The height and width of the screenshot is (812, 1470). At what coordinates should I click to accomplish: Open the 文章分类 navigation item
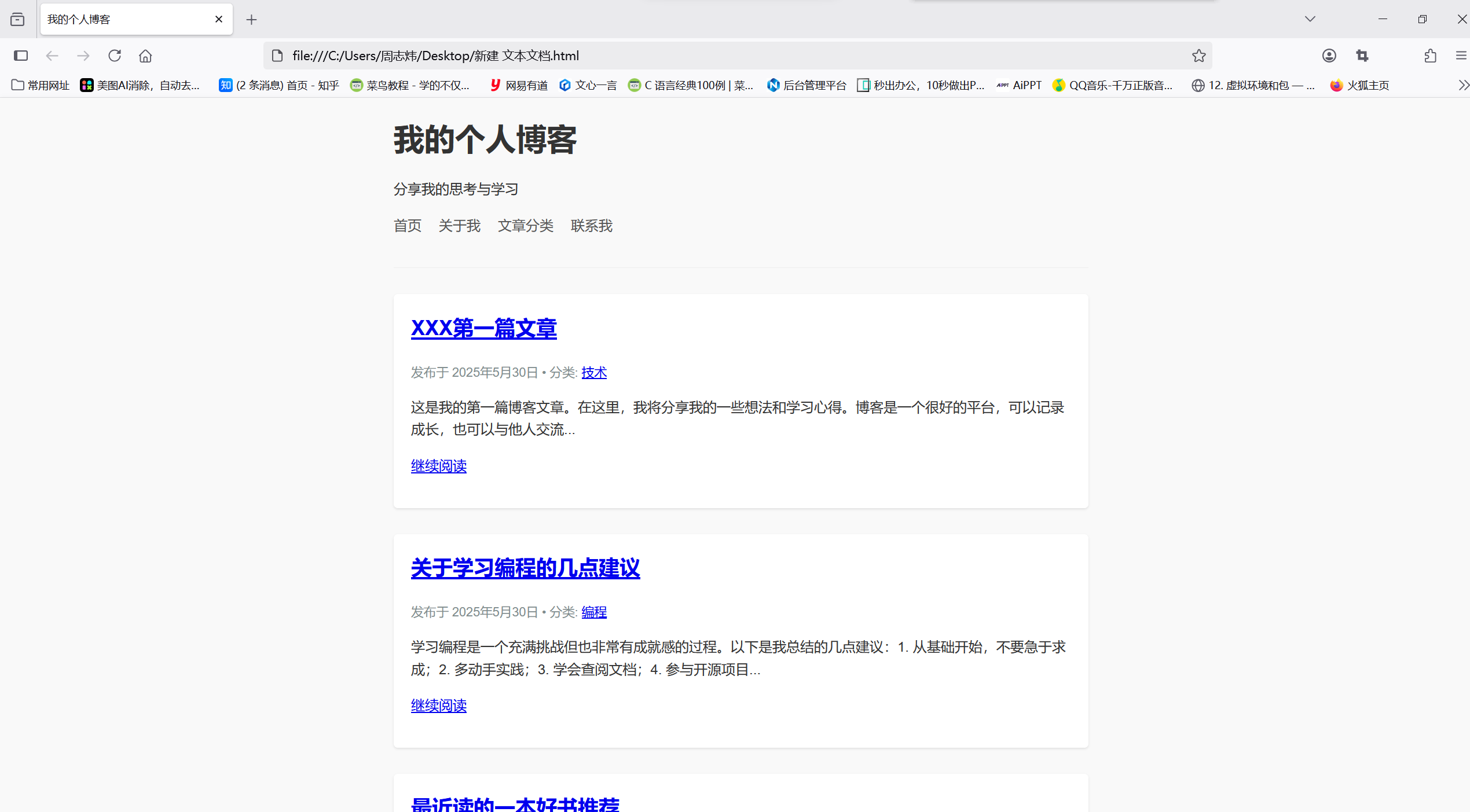point(525,226)
